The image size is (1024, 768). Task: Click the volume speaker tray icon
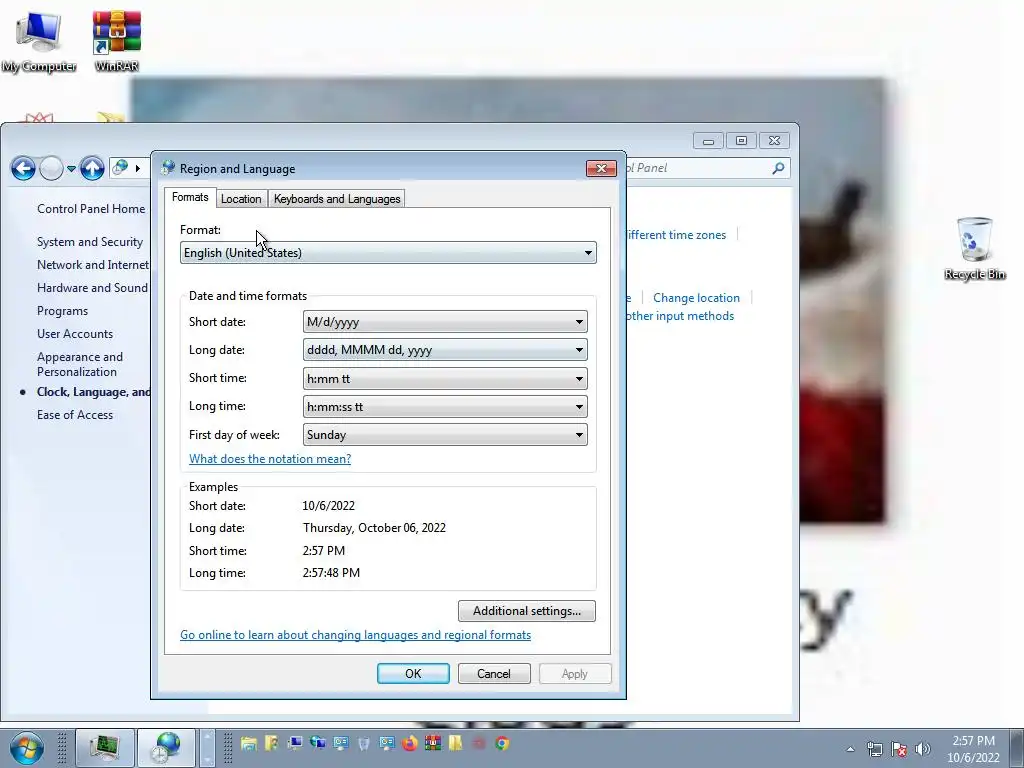point(922,749)
